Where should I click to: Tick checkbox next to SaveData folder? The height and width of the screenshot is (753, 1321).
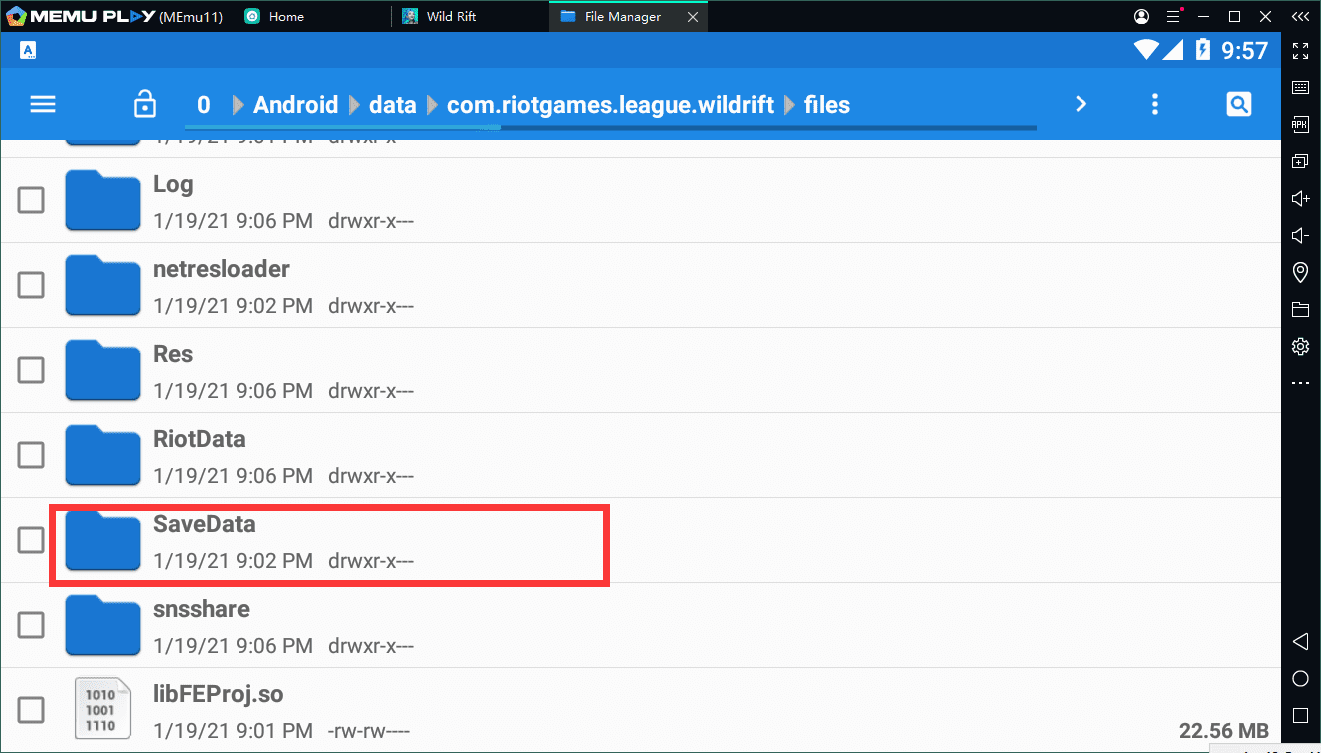31,540
